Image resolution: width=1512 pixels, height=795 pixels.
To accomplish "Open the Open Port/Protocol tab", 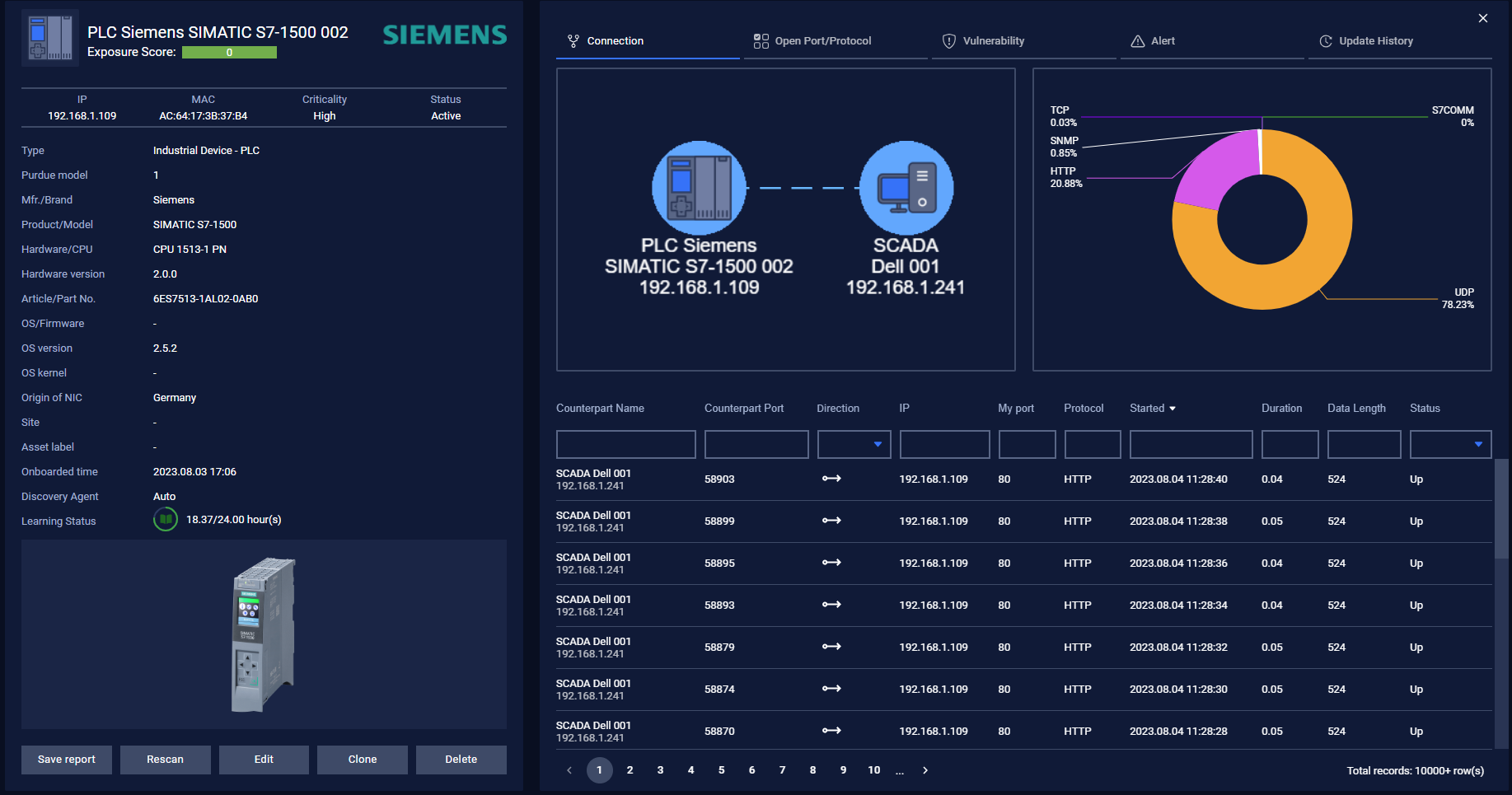I will pyautogui.click(x=836, y=41).
